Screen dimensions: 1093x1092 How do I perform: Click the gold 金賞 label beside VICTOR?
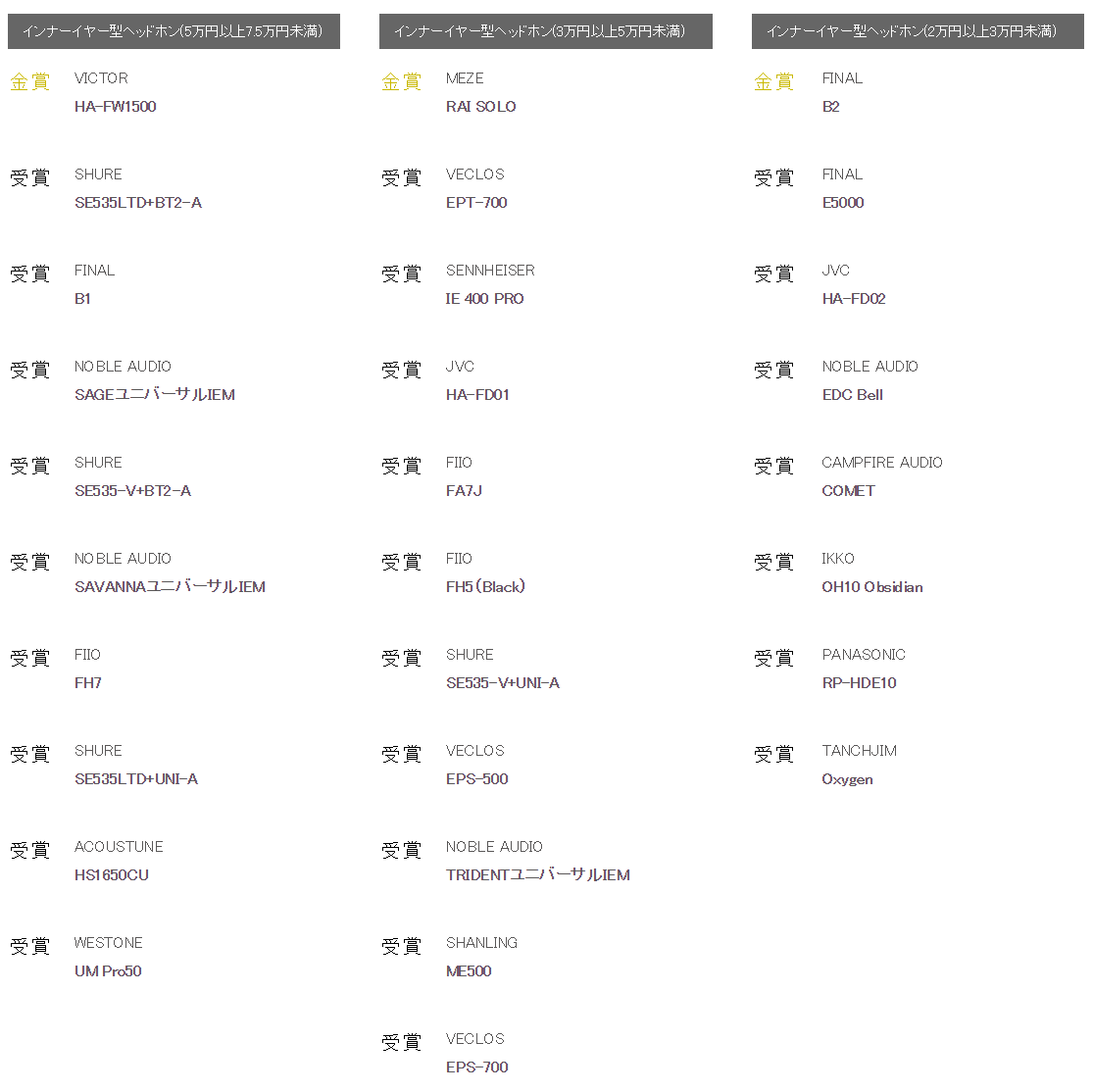29,81
